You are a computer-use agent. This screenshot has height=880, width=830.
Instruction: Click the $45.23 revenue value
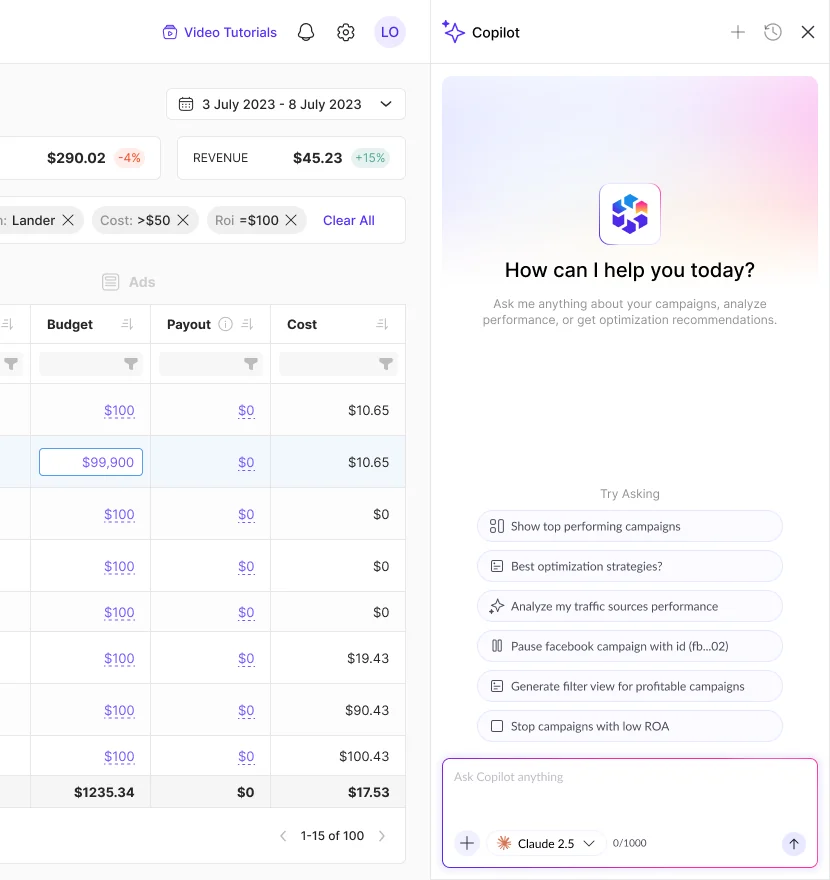318,158
